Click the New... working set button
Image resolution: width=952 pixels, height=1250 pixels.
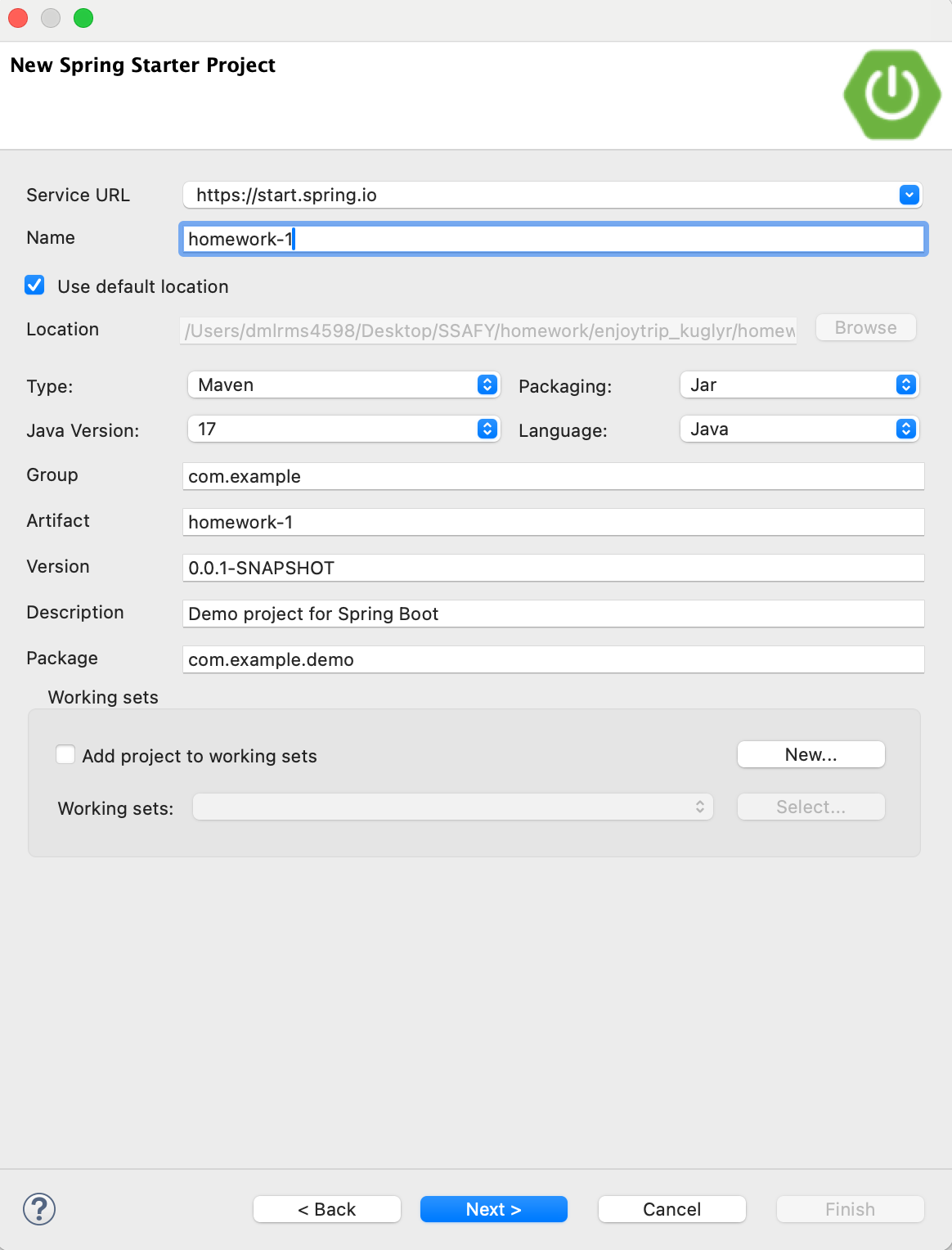[x=811, y=754]
